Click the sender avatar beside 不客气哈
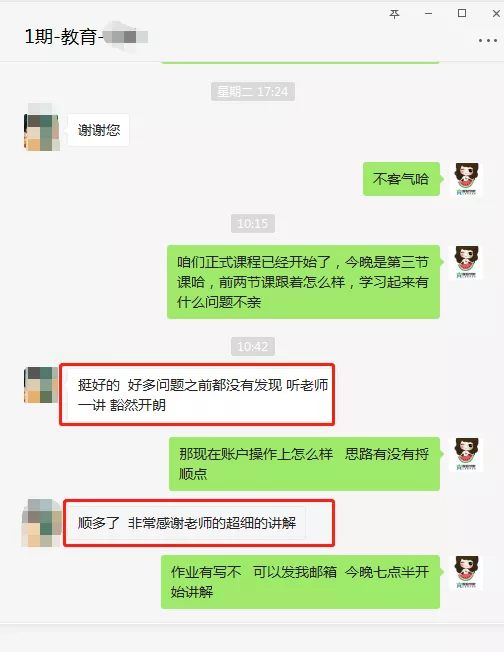 [x=466, y=179]
